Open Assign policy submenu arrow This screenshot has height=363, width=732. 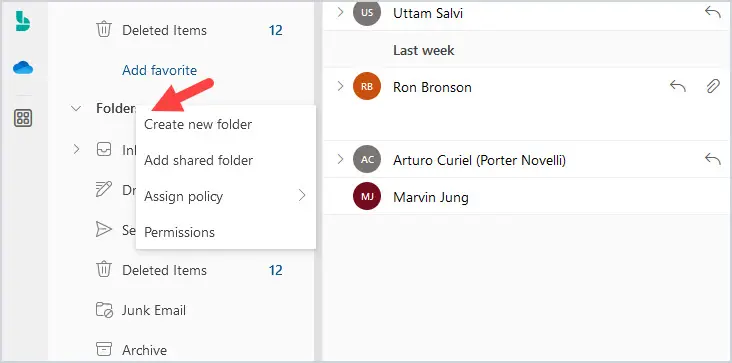click(x=302, y=195)
